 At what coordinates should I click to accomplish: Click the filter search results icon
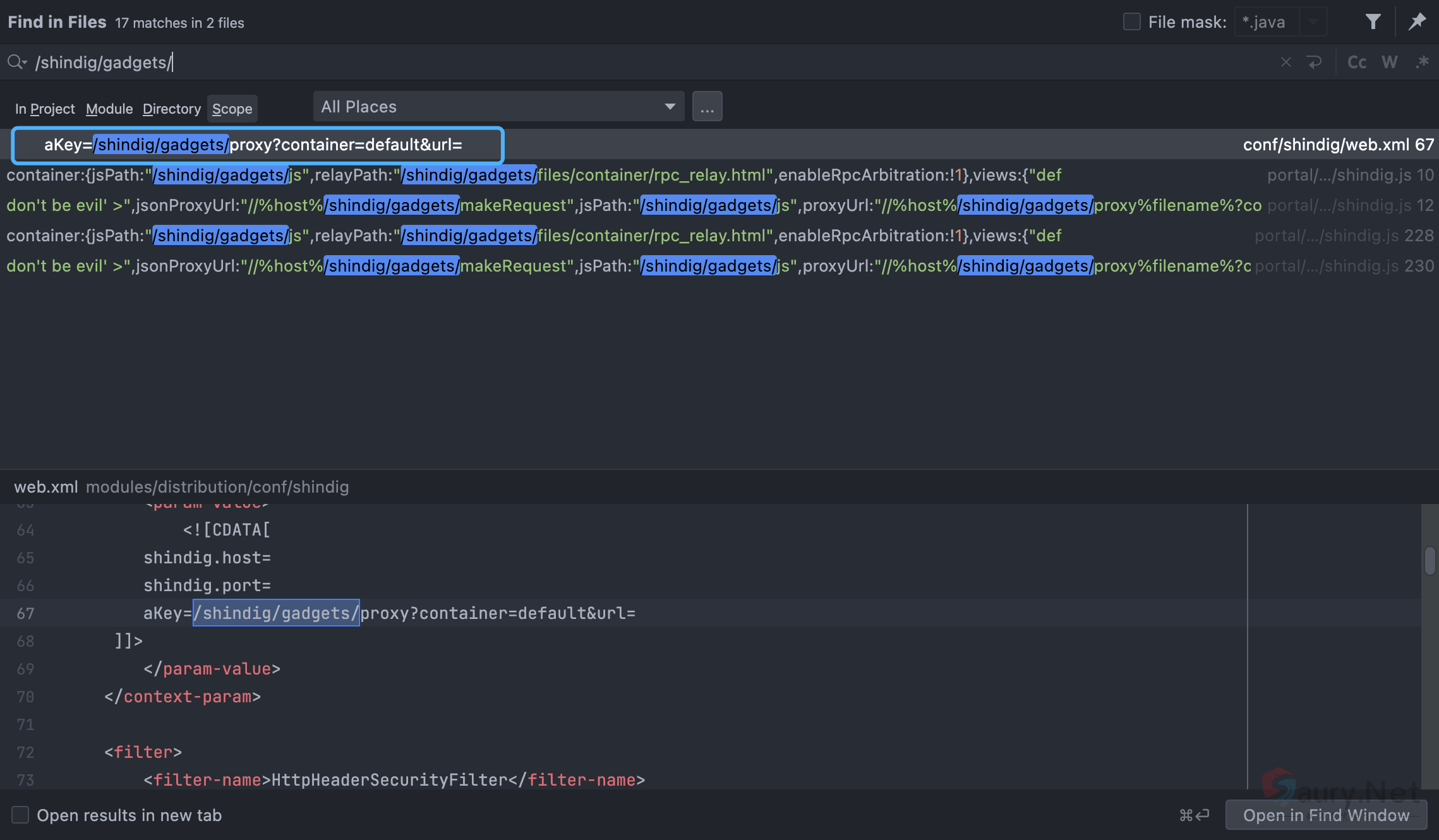point(1373,22)
